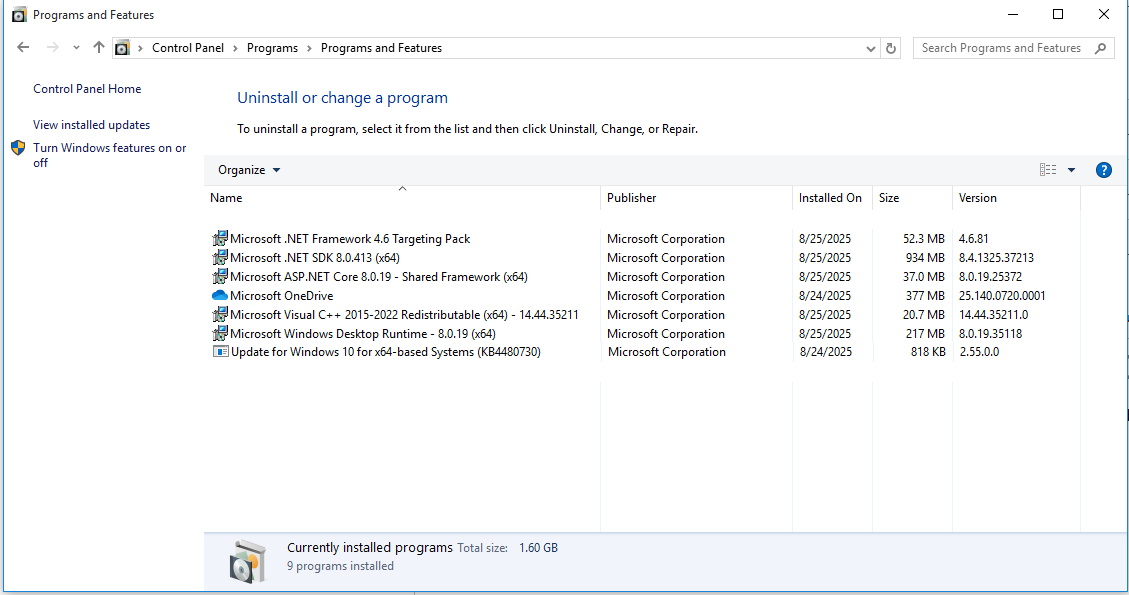Click the Control Panel breadcrumb
1129x595 pixels.
pos(188,48)
